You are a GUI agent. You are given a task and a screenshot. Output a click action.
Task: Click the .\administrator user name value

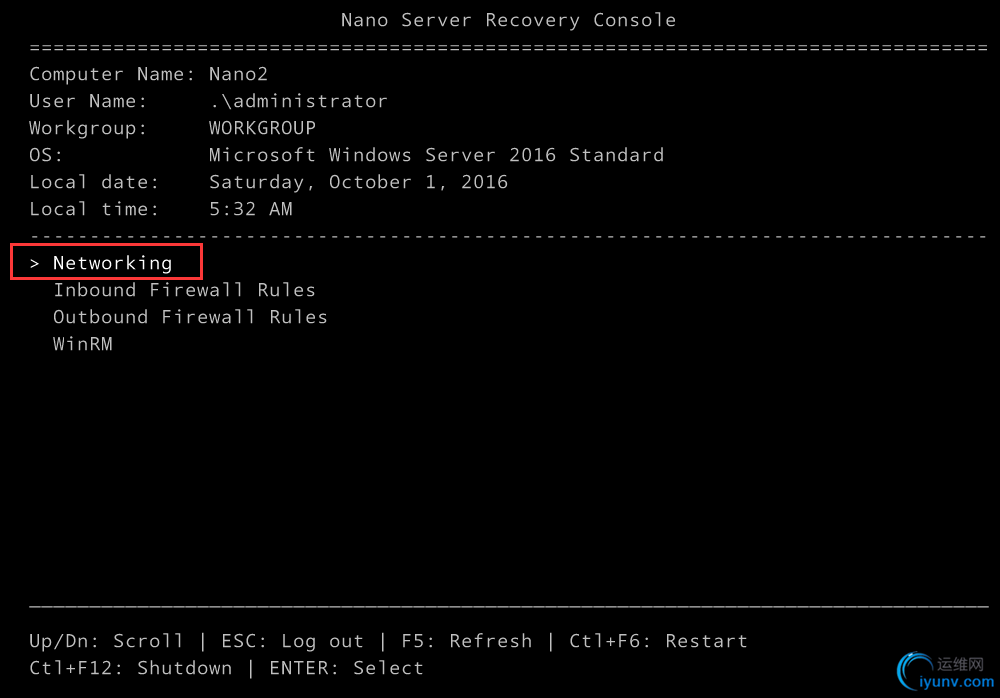click(x=298, y=101)
